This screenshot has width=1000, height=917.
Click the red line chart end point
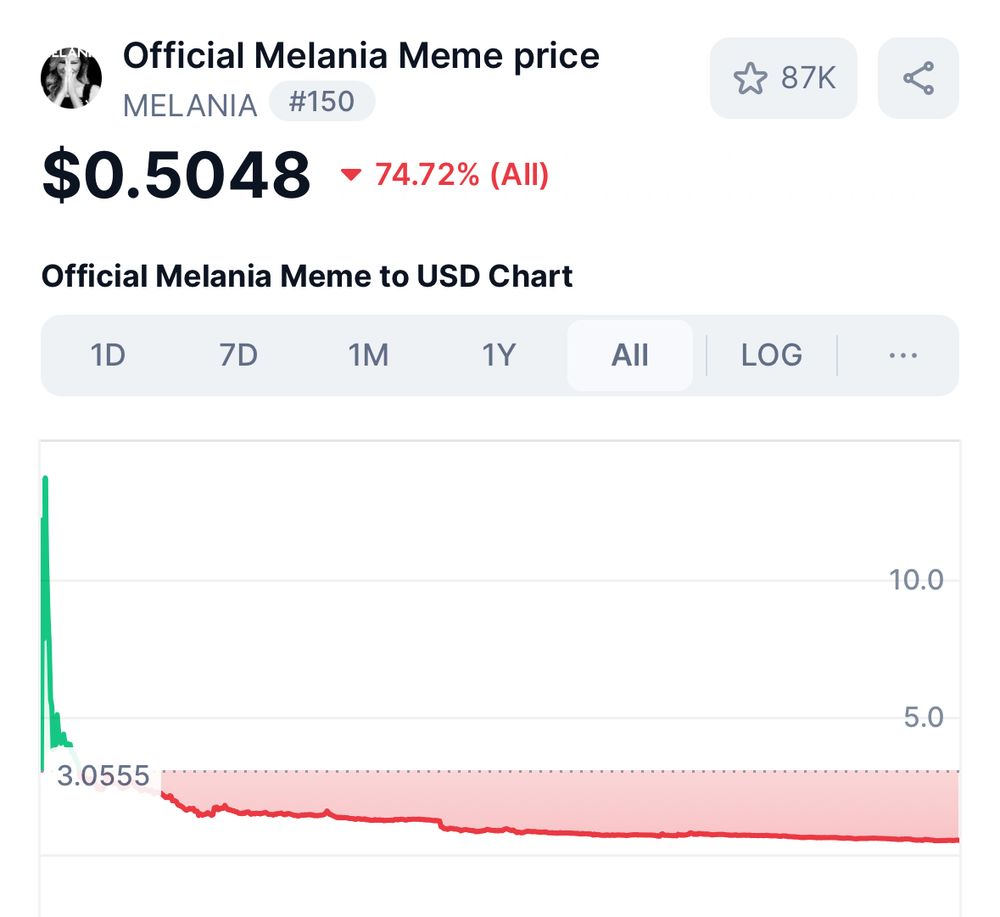(x=956, y=840)
